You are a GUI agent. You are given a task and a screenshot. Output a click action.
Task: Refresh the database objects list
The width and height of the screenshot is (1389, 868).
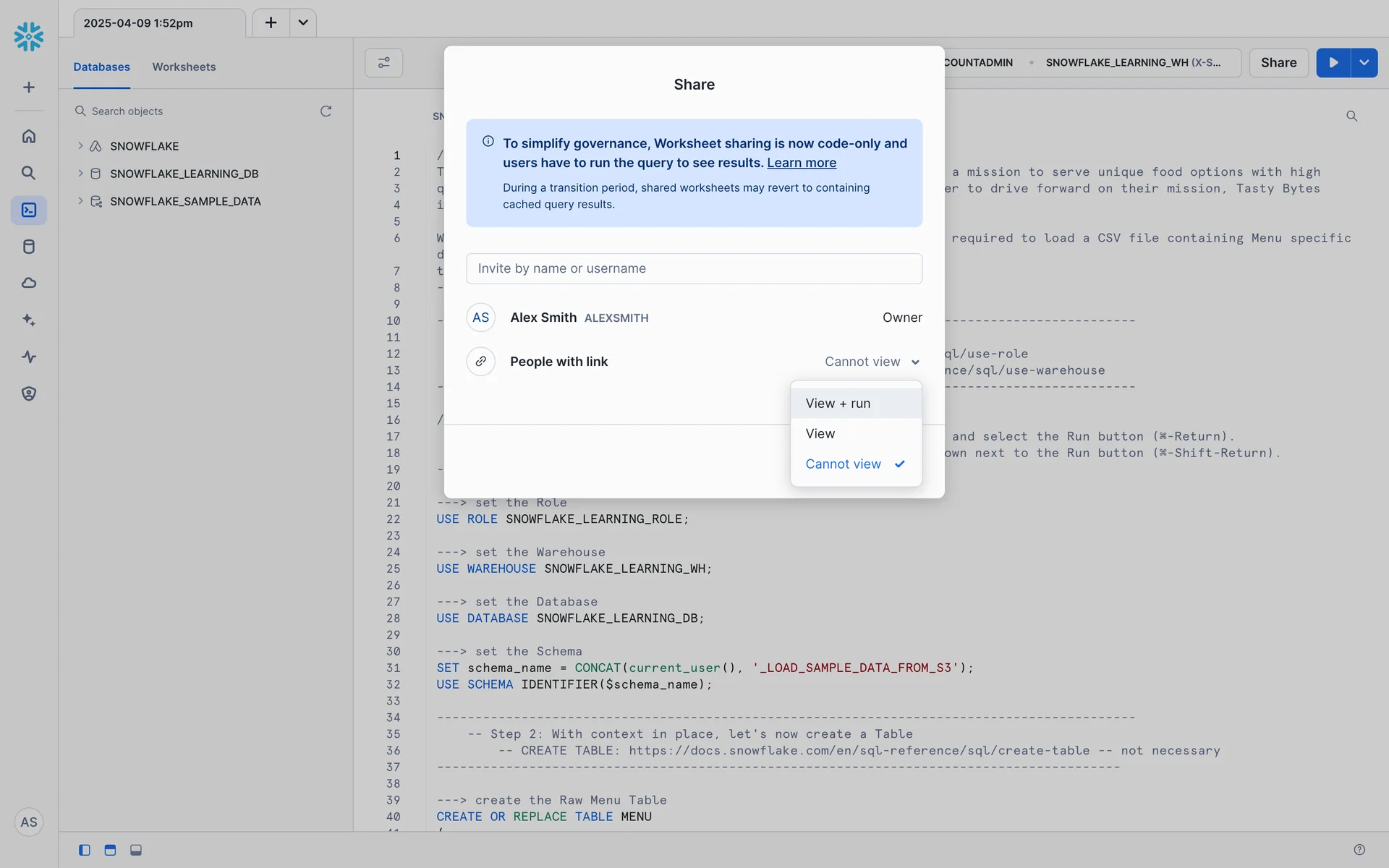click(326, 111)
